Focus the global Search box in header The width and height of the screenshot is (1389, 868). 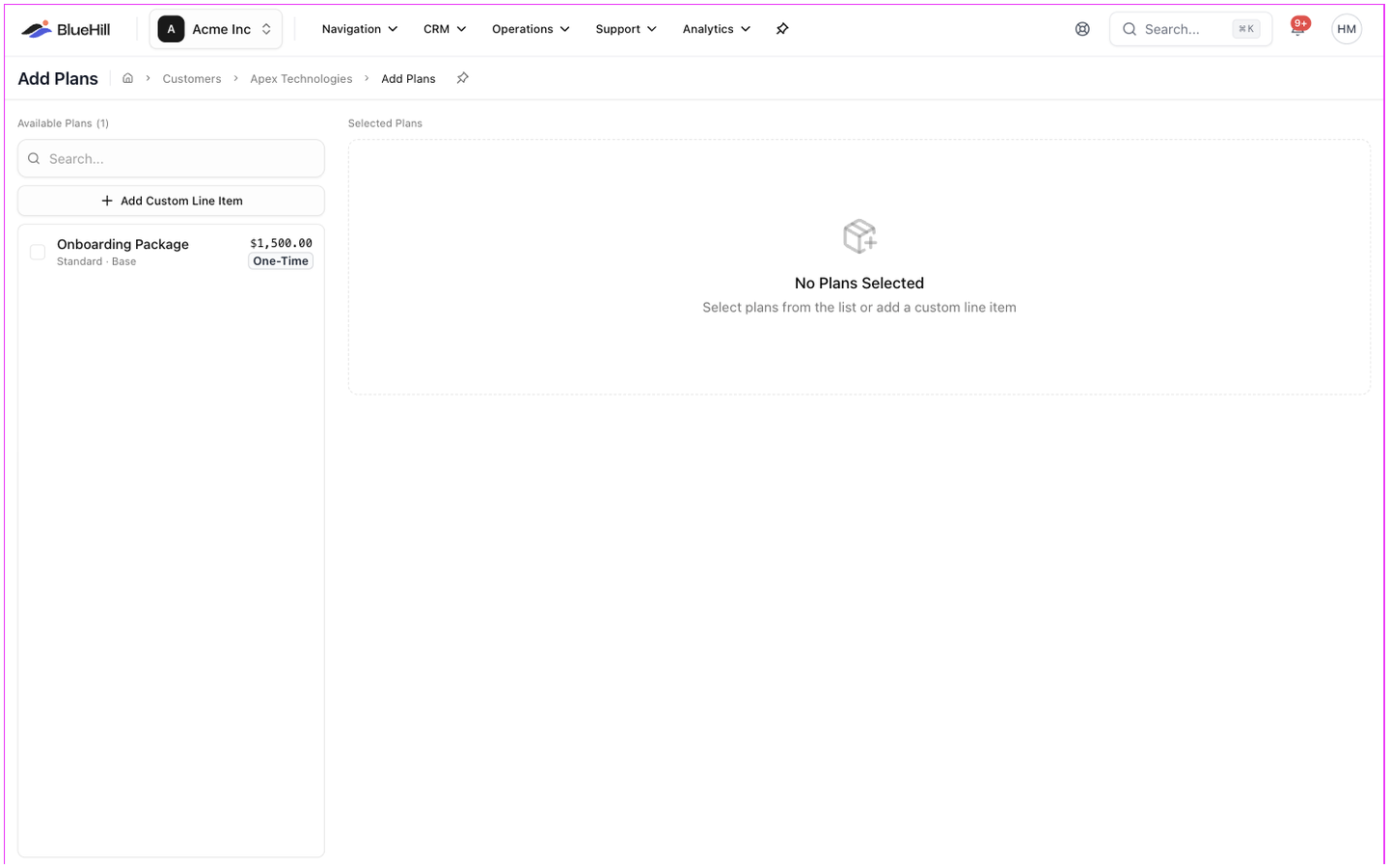click(1190, 29)
